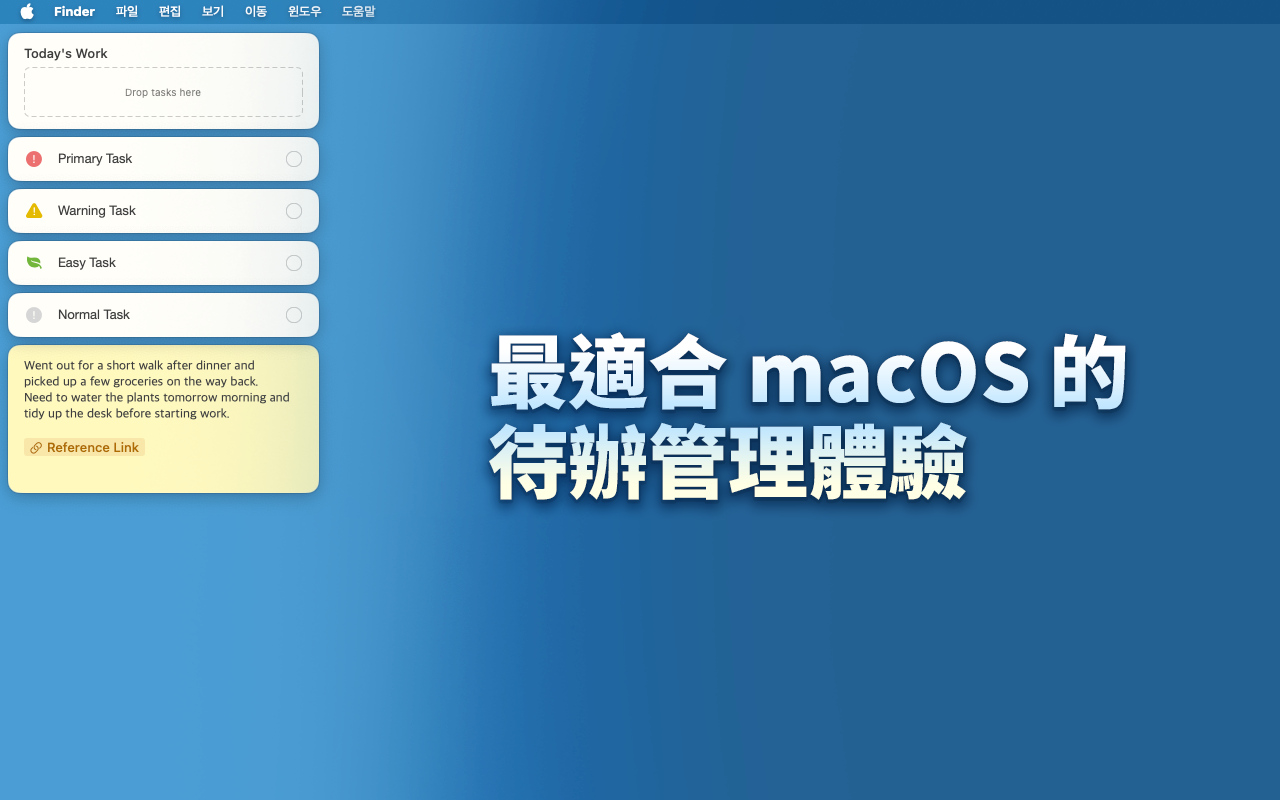The height and width of the screenshot is (800, 1280).
Task: Open the 도움말 menu
Action: pos(358,12)
